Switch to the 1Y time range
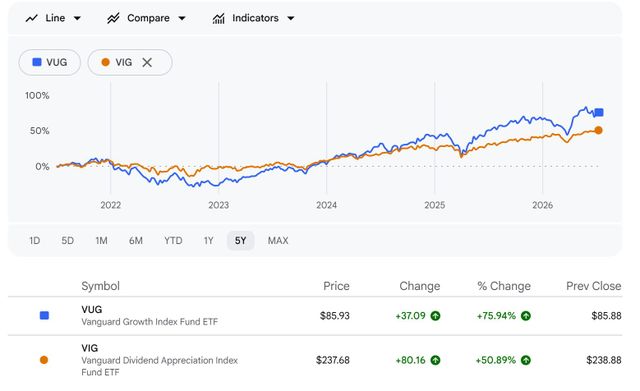Viewport: 640px width, 391px height. [209, 241]
